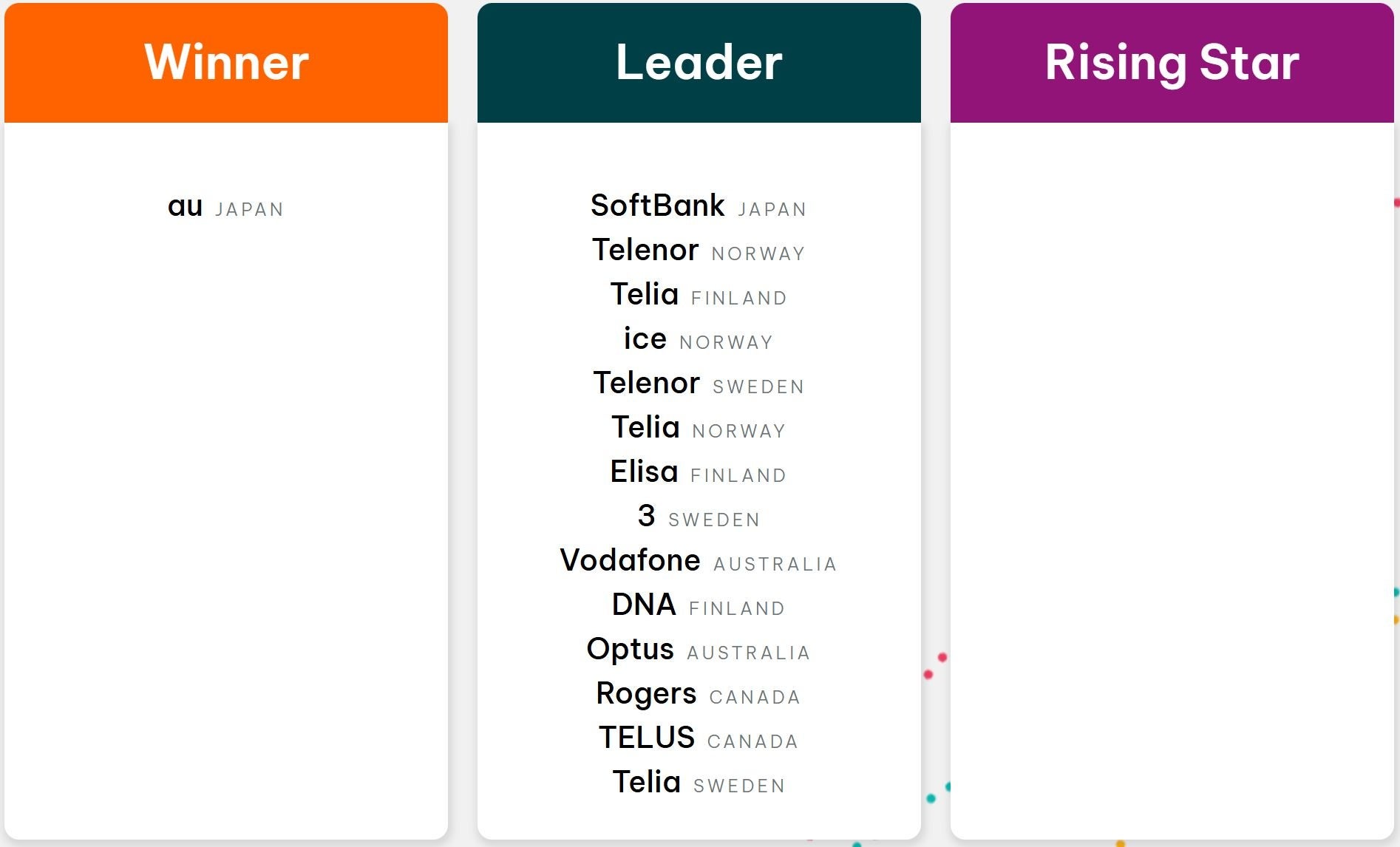Viewport: 1400px width, 847px height.
Task: Select SoftBank Japan entry
Action: (698, 206)
